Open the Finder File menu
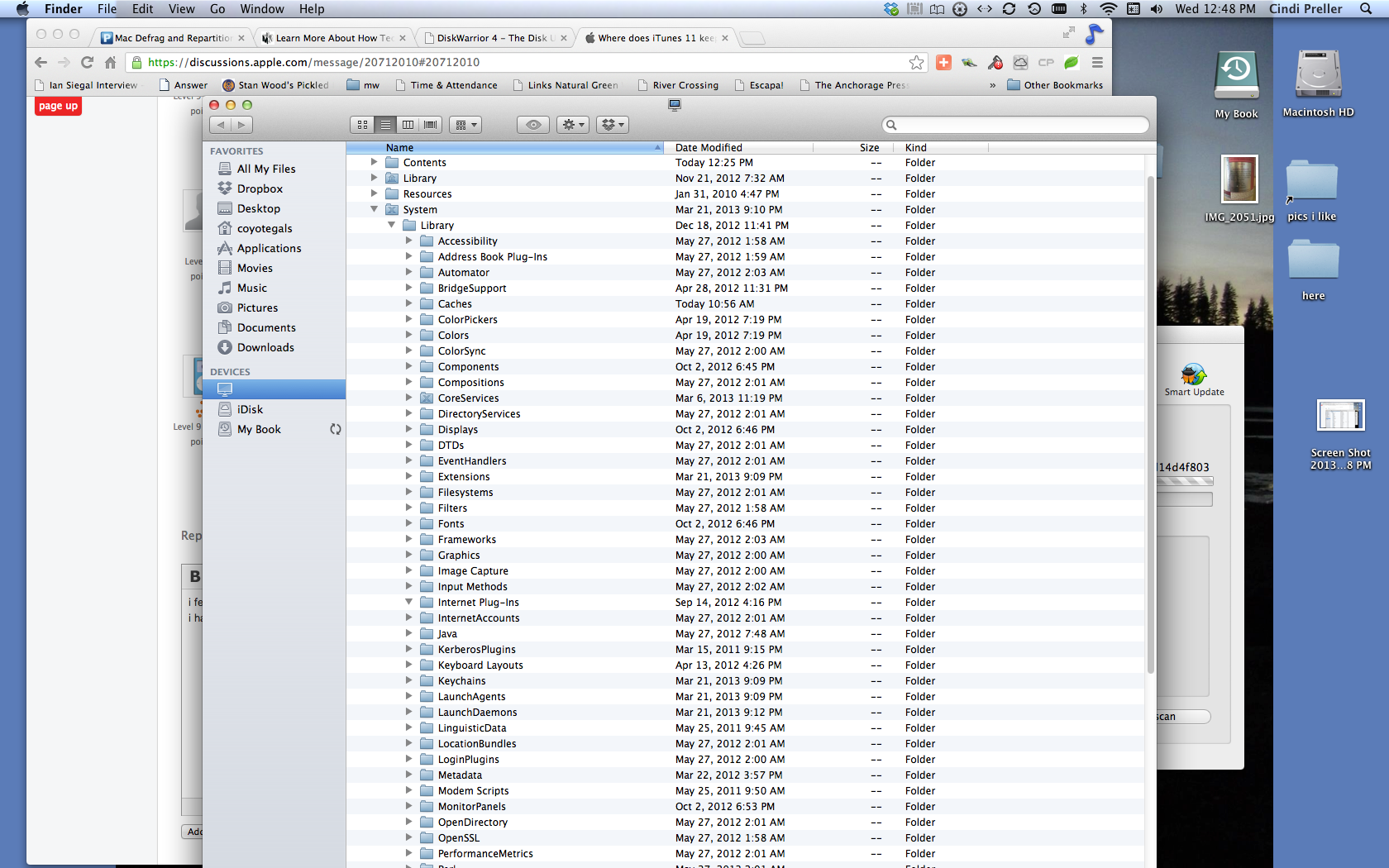 pos(107,9)
